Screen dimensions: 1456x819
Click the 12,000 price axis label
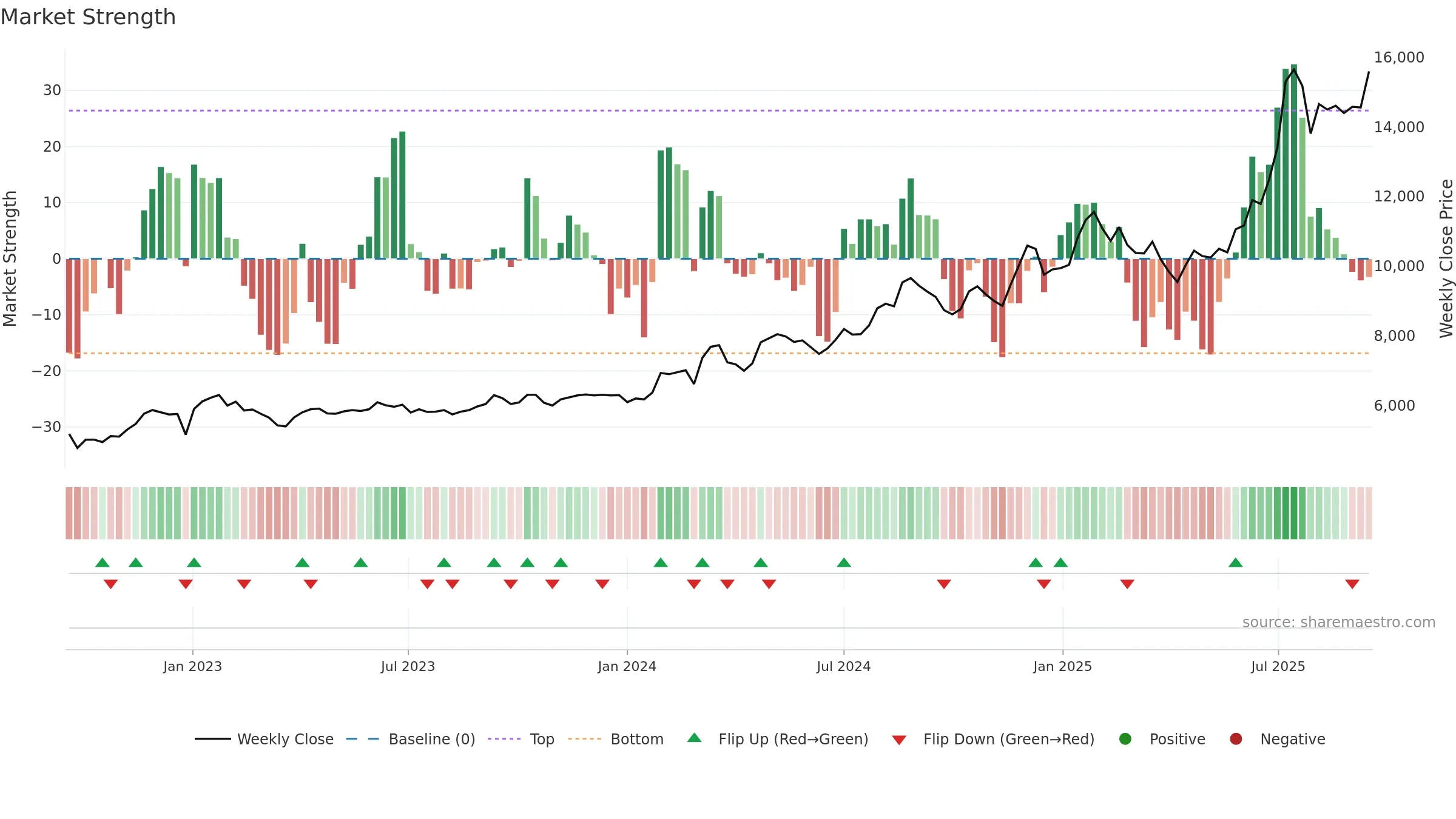point(1399,197)
